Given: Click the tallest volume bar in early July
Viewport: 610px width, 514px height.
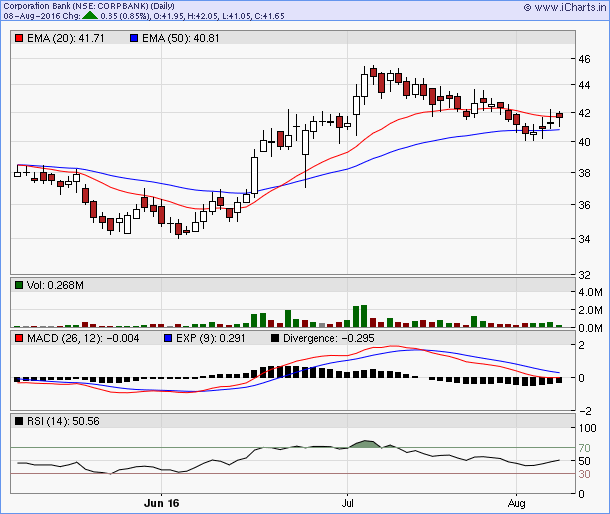Looking at the screenshot, I should point(364,316).
